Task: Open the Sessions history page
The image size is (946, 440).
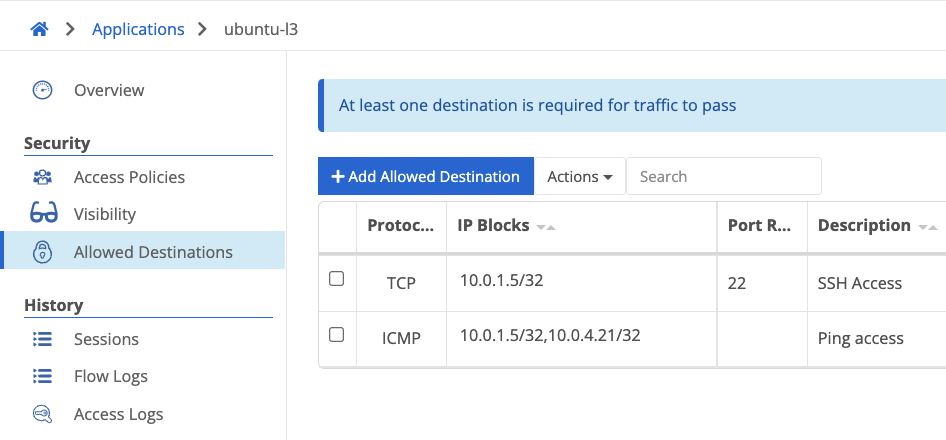Action: 106,339
